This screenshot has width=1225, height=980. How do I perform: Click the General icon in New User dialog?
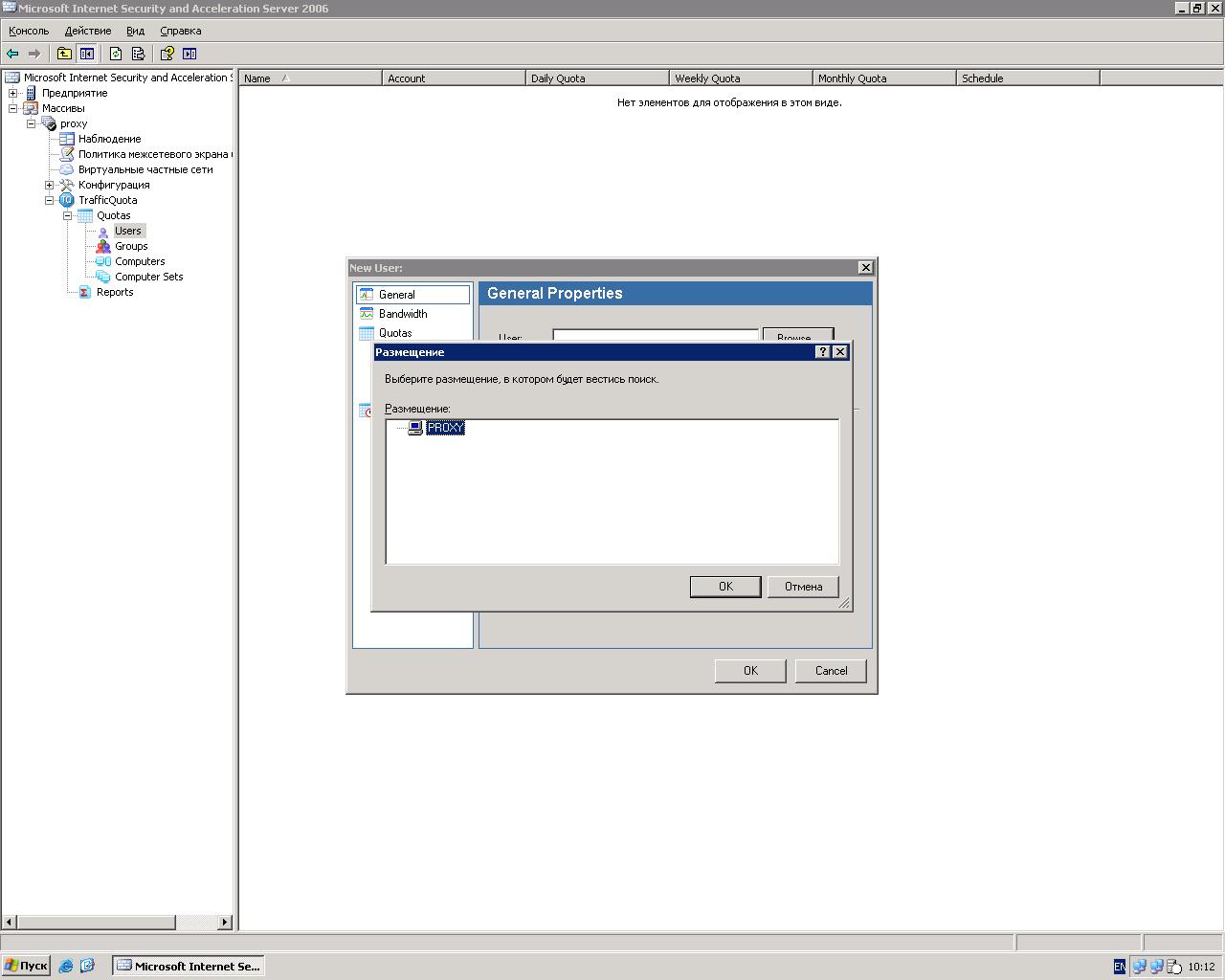click(x=367, y=294)
